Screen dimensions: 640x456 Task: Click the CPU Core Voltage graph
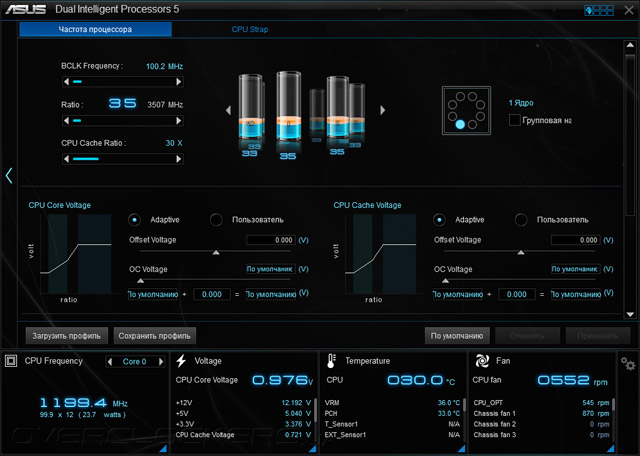76,254
